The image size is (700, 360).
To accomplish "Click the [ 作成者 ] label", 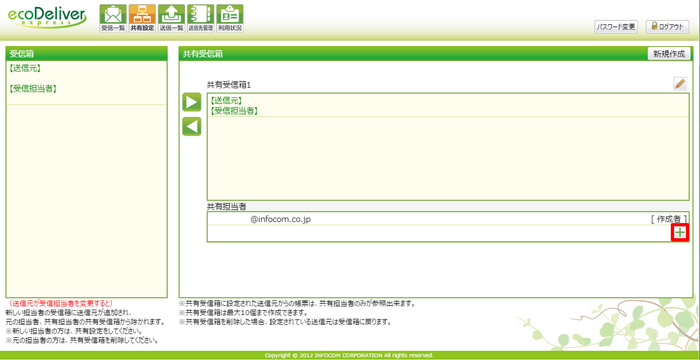I will click(x=668, y=219).
